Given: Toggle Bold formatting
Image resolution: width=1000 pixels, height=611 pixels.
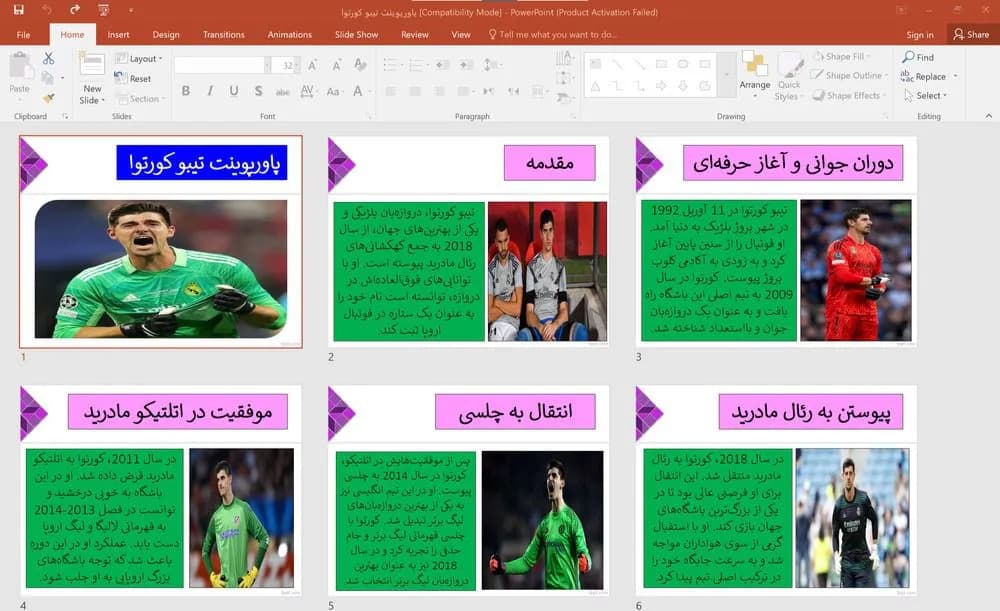Looking at the screenshot, I should [186, 91].
